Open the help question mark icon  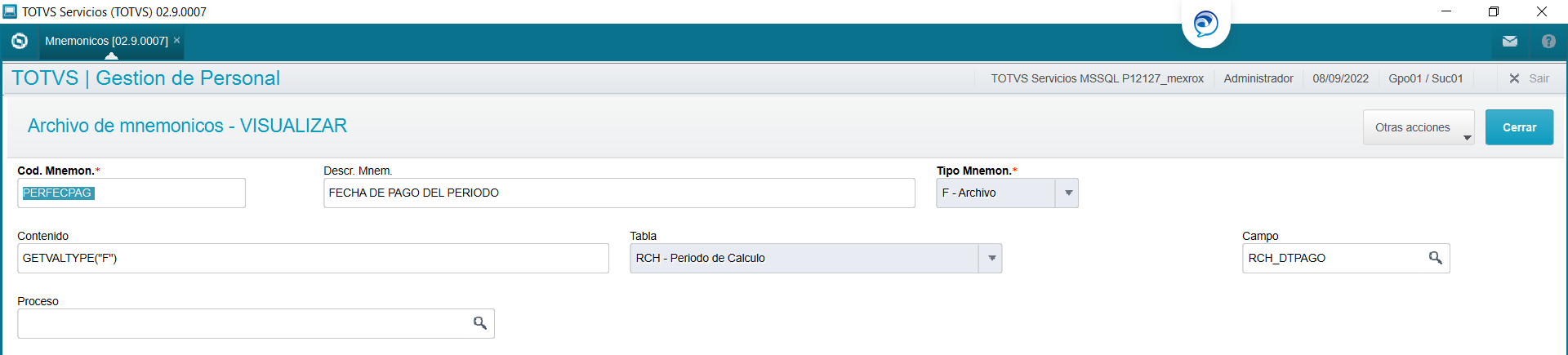click(1548, 41)
